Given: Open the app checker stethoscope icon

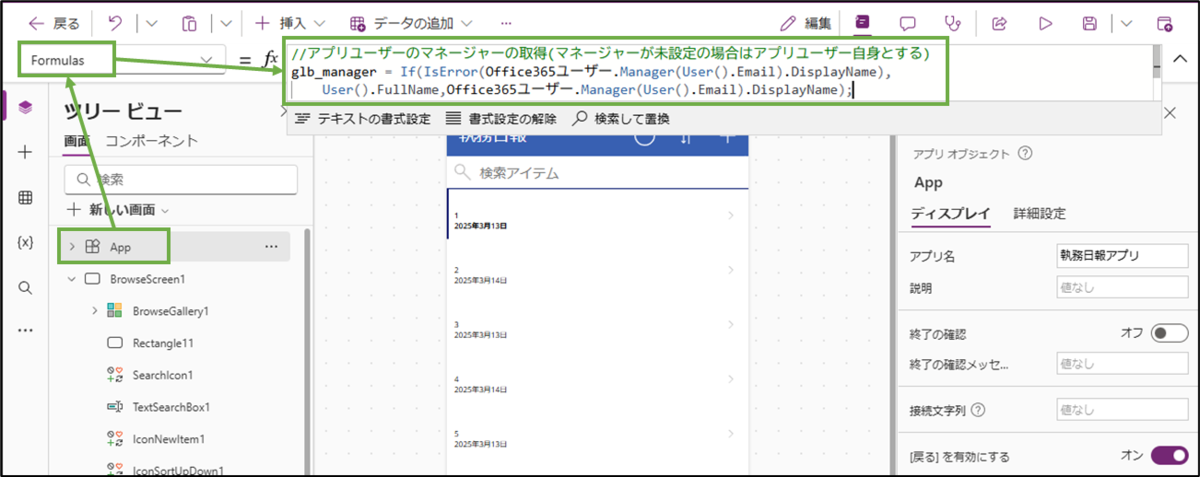Looking at the screenshot, I should (x=951, y=22).
